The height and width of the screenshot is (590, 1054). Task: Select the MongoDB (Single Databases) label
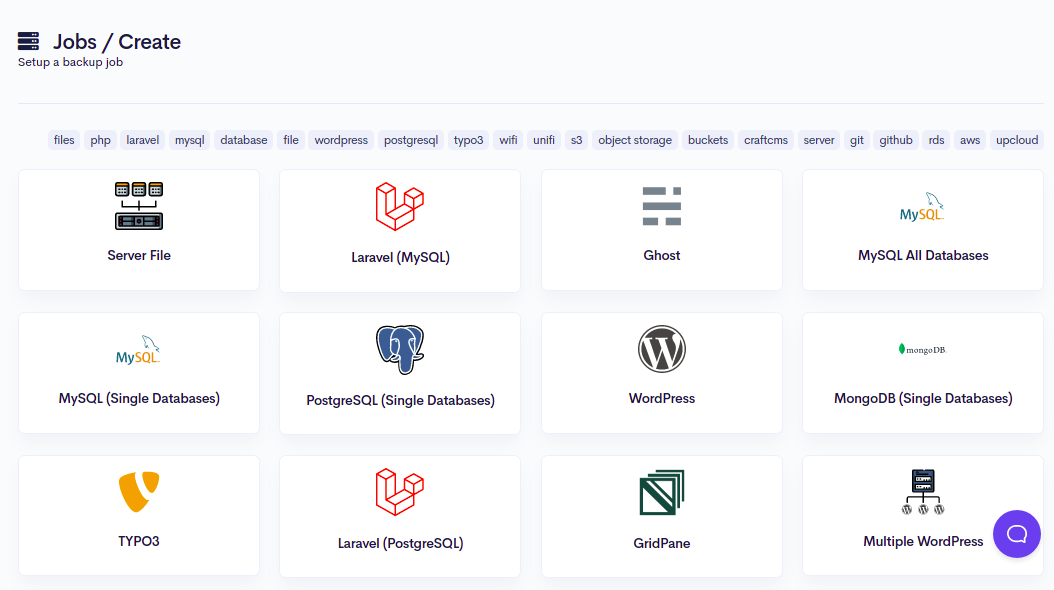coord(923,398)
